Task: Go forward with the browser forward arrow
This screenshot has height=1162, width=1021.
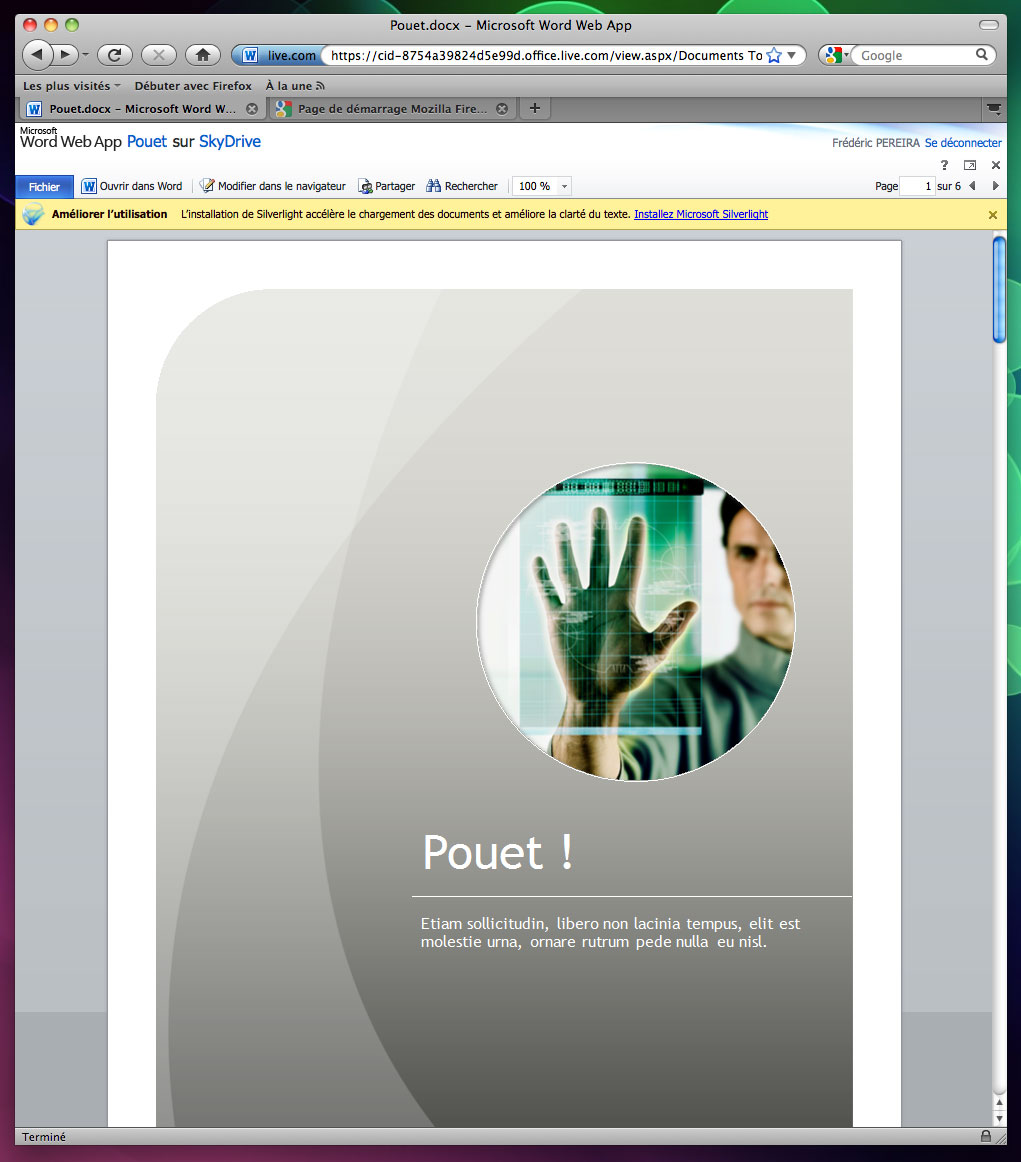Action: tap(65, 55)
